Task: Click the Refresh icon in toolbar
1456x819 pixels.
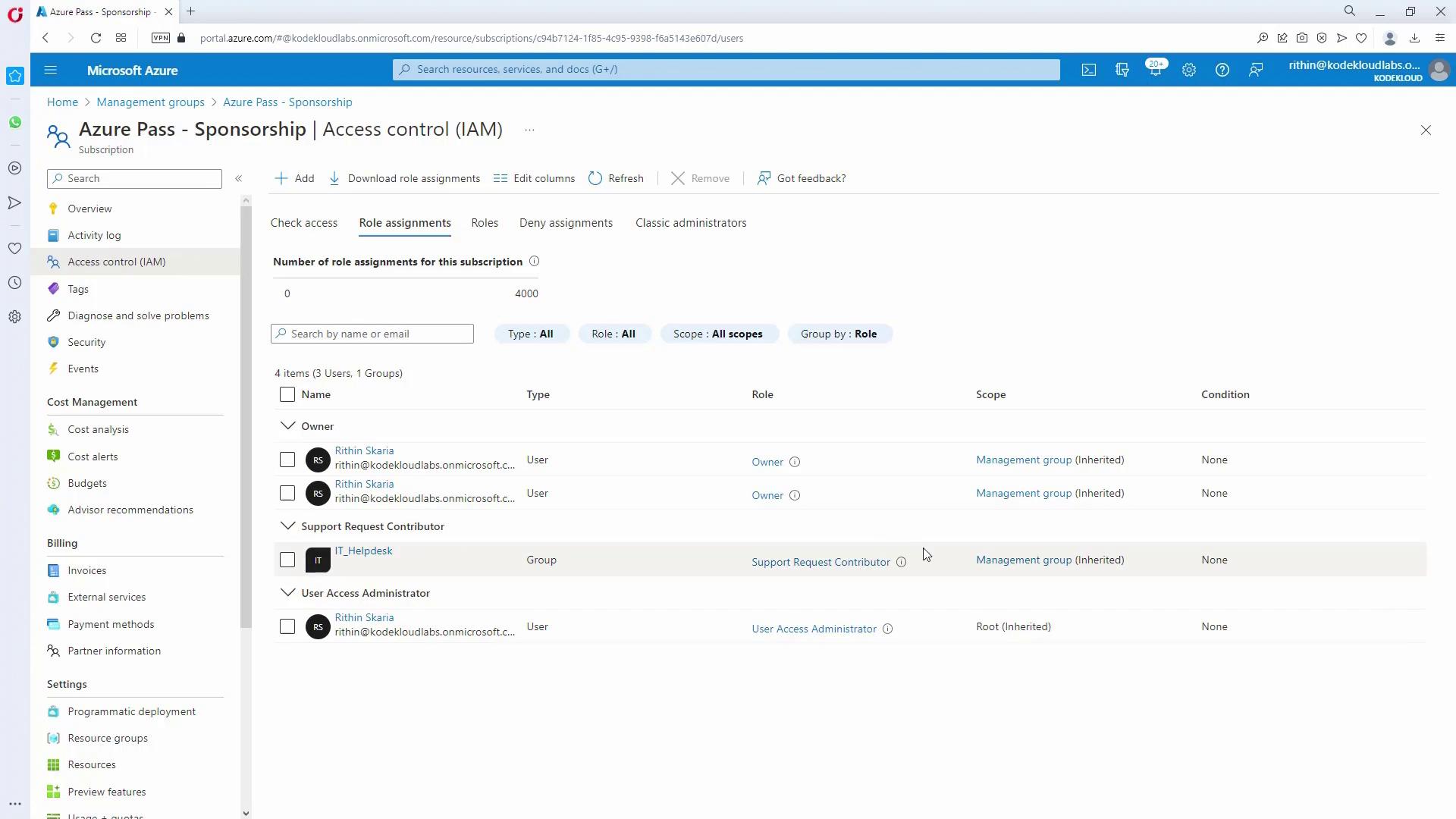Action: (x=595, y=178)
